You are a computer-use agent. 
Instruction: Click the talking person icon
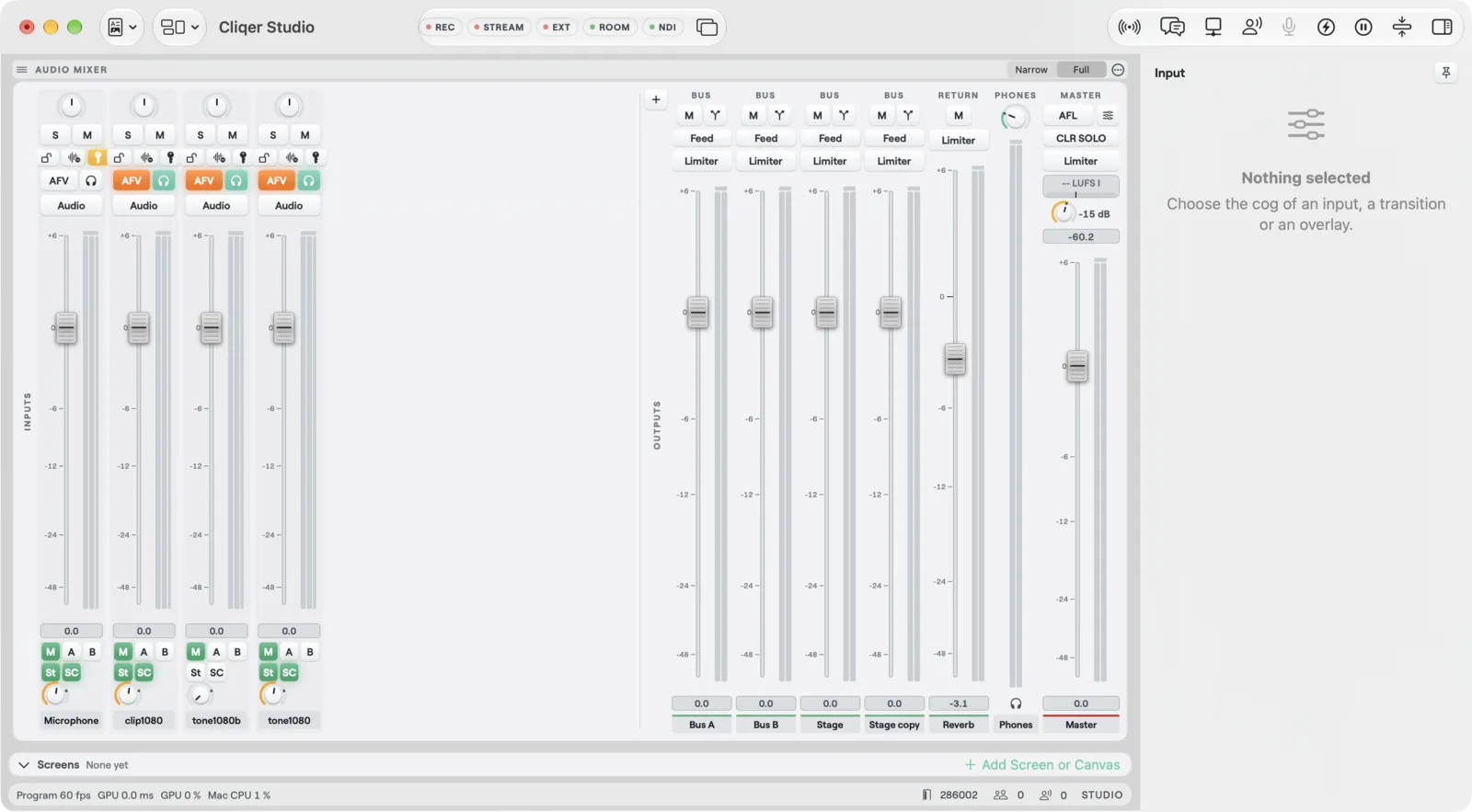click(x=1252, y=27)
